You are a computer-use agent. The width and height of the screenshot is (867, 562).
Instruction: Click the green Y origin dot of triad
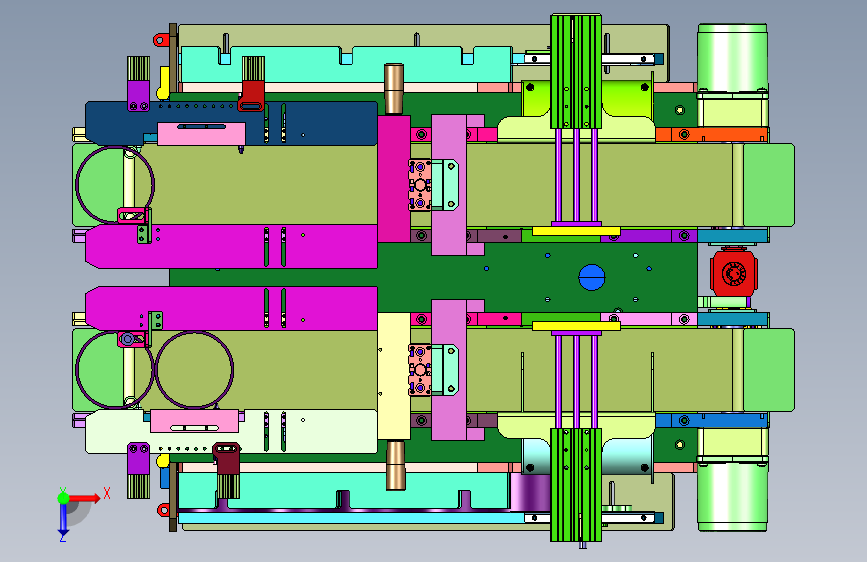click(64, 498)
